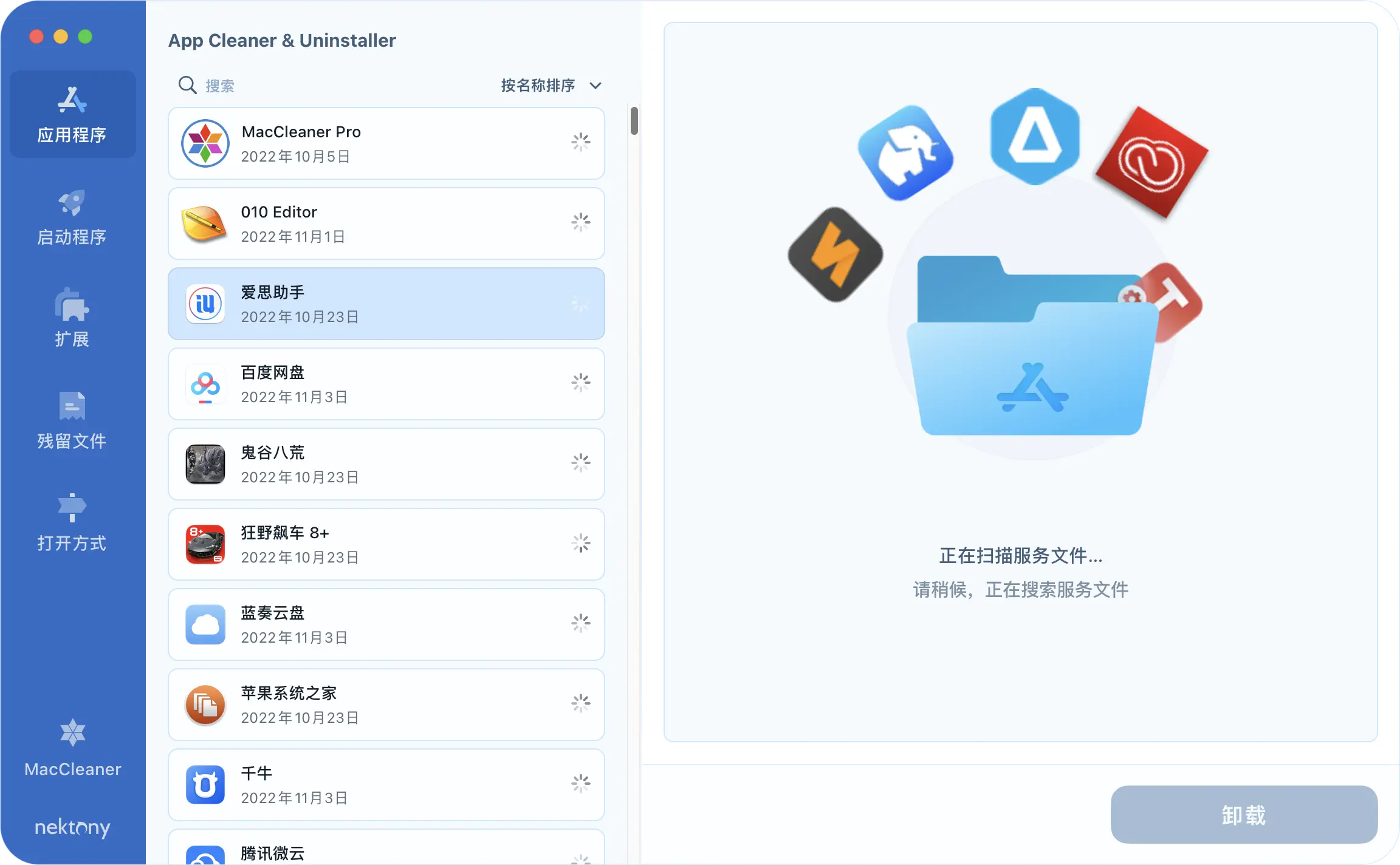
Task: Select the 苹果系统之家 name text
Action: click(289, 693)
